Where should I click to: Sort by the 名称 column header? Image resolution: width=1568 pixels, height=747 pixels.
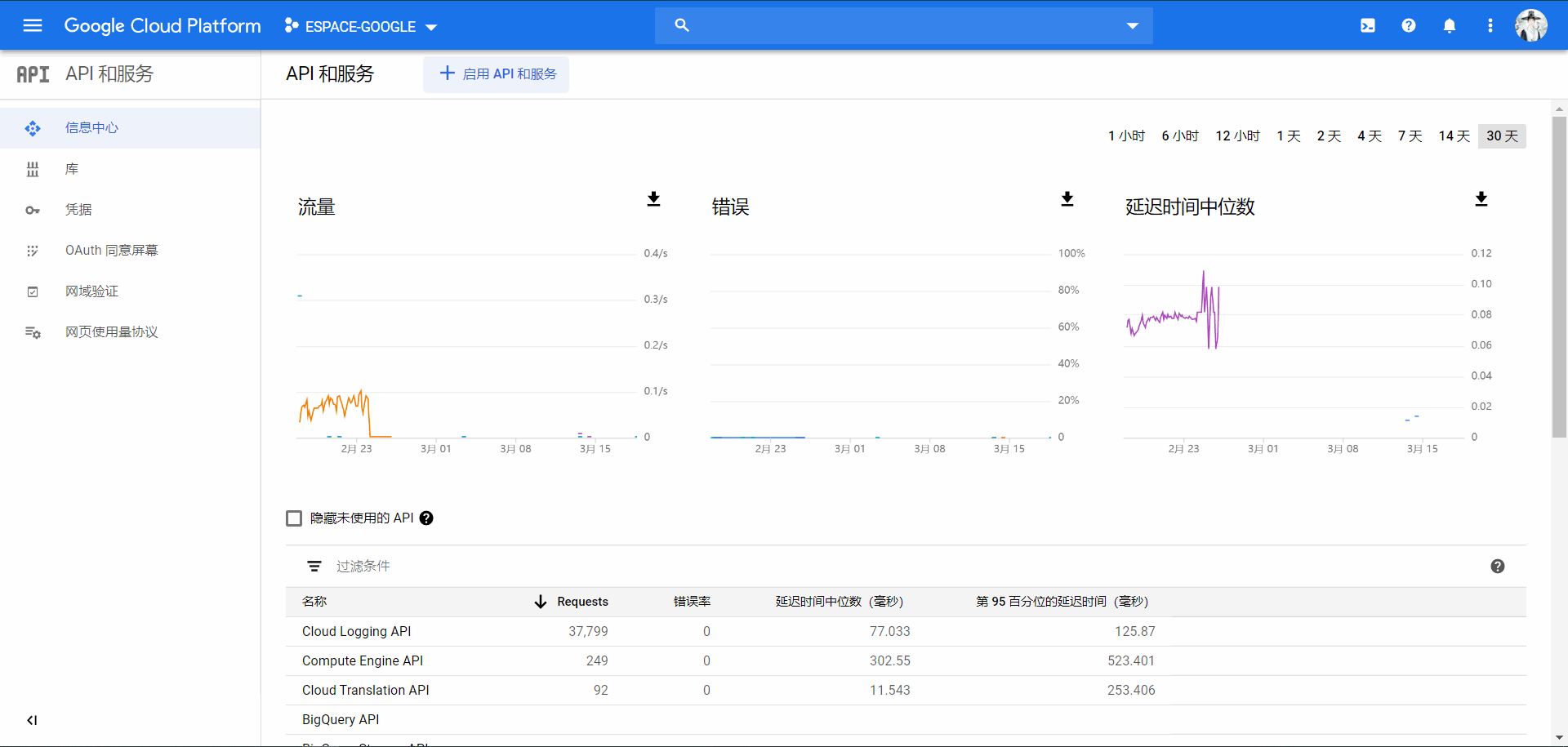314,602
